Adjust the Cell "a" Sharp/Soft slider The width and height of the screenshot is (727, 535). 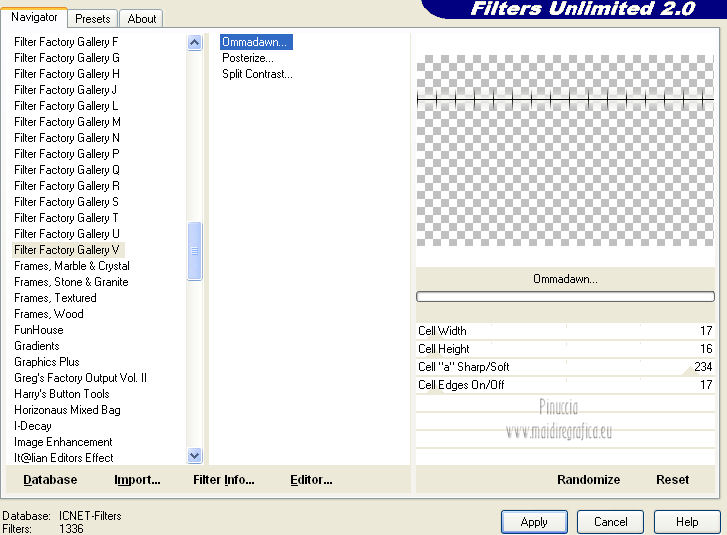tap(565, 367)
